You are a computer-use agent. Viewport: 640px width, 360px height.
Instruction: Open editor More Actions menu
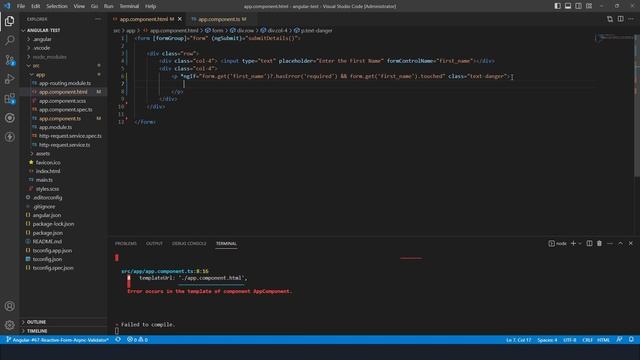pyautogui.click(x=631, y=19)
